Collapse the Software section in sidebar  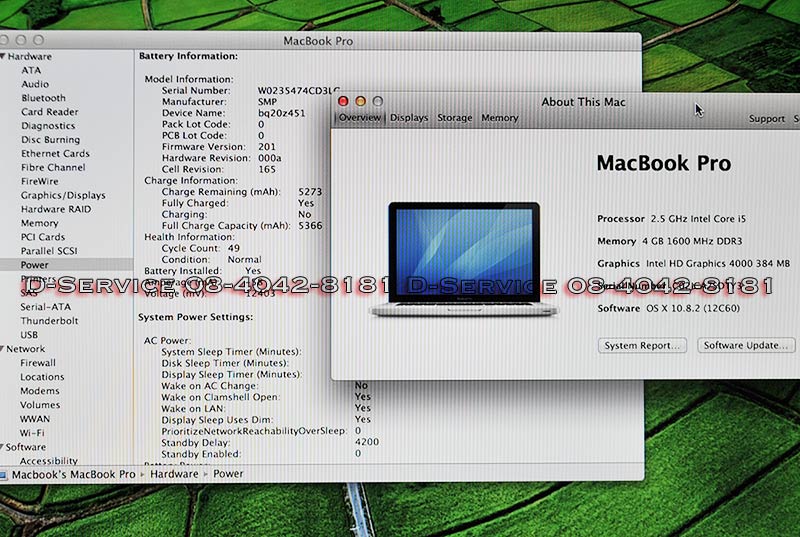click(3, 447)
